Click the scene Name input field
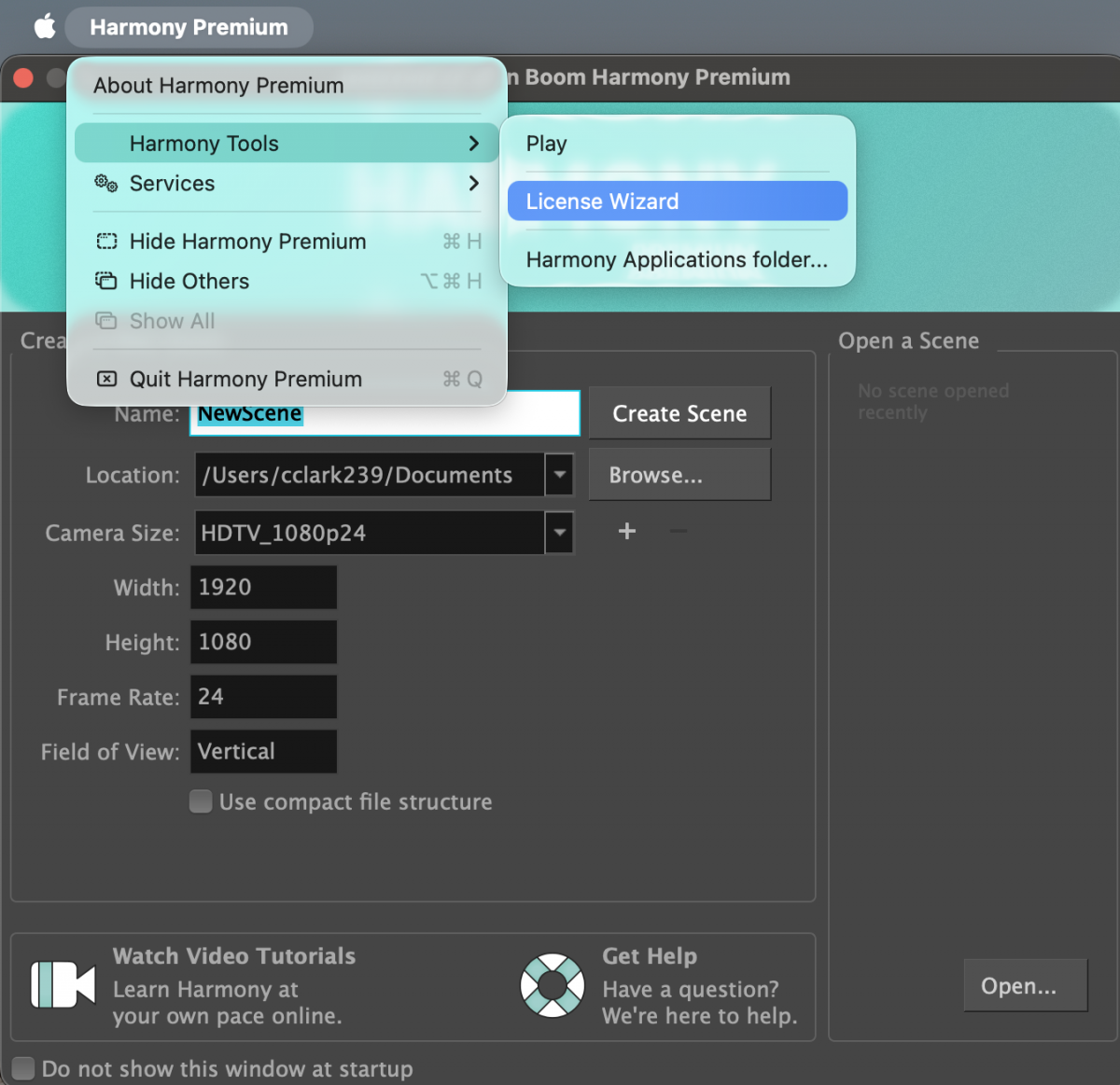 pyautogui.click(x=385, y=413)
